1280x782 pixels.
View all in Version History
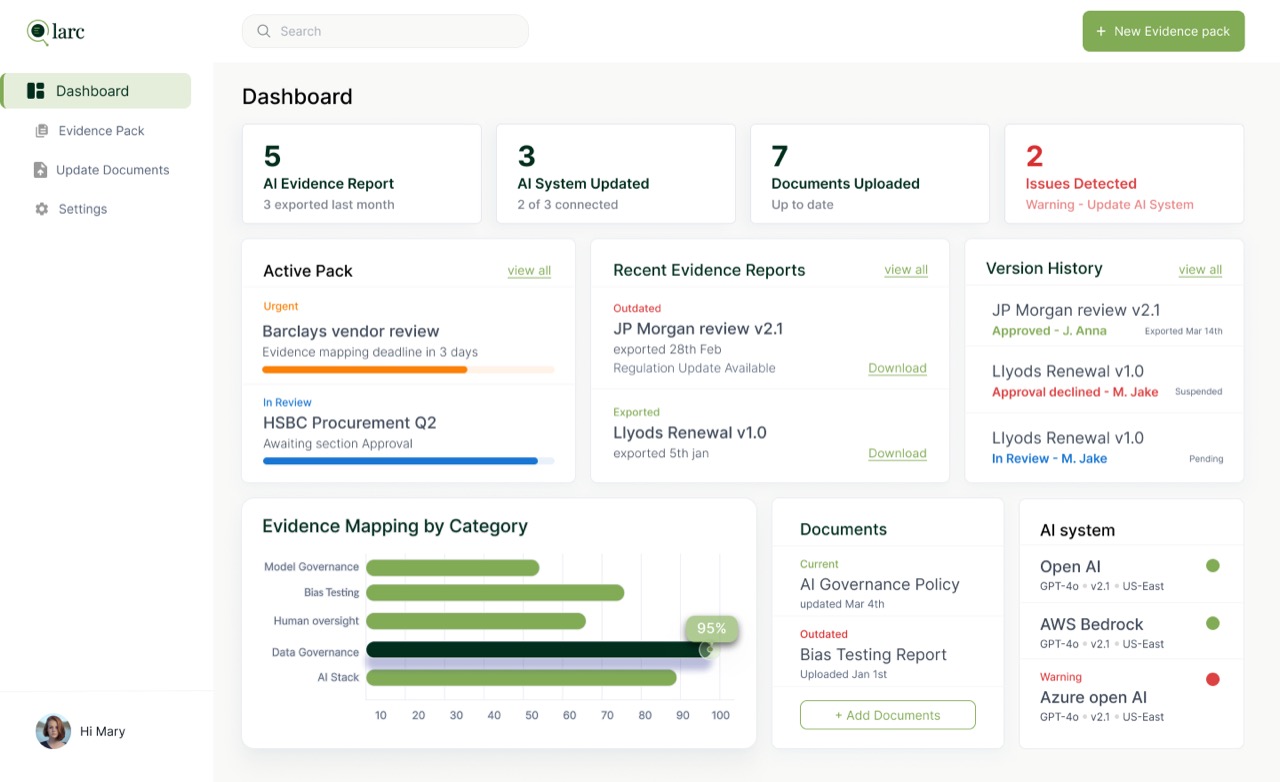point(1200,270)
